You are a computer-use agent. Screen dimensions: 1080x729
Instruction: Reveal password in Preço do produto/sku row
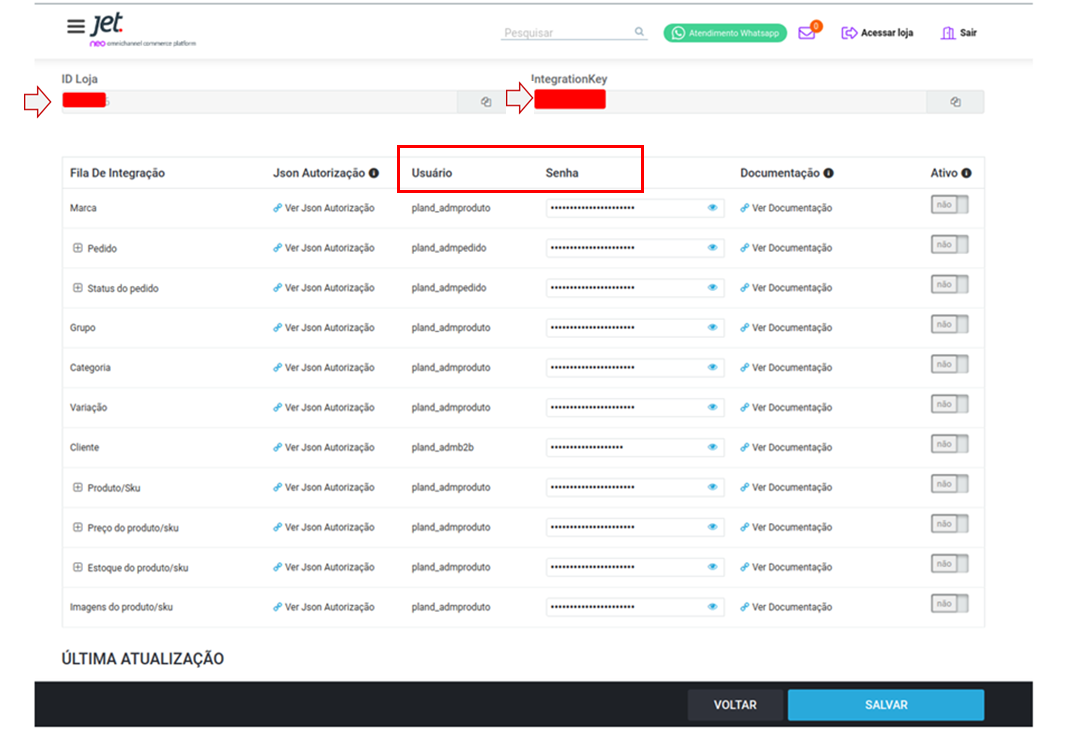pos(712,527)
